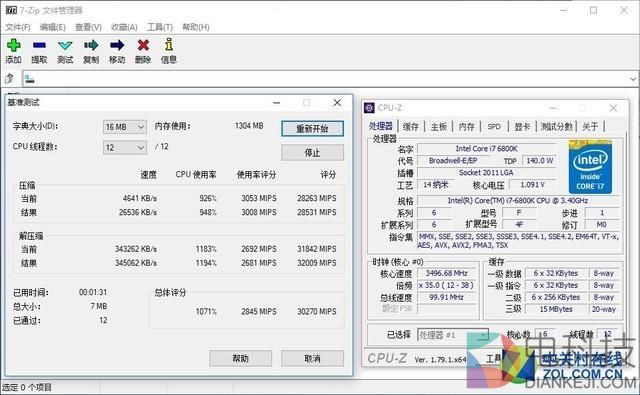Click the 7-Zip title bar app icon
The height and width of the screenshot is (395, 640).
[11, 10]
